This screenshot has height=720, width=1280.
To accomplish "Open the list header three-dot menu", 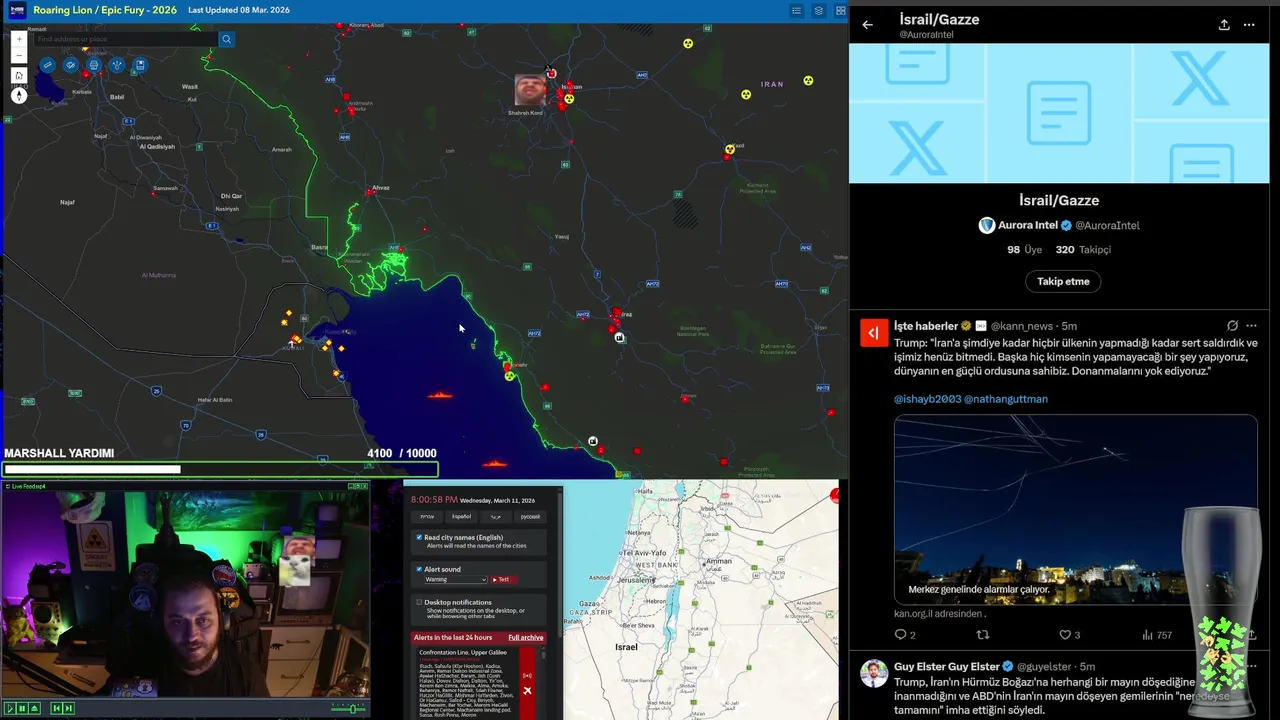I will click(x=1249, y=25).
